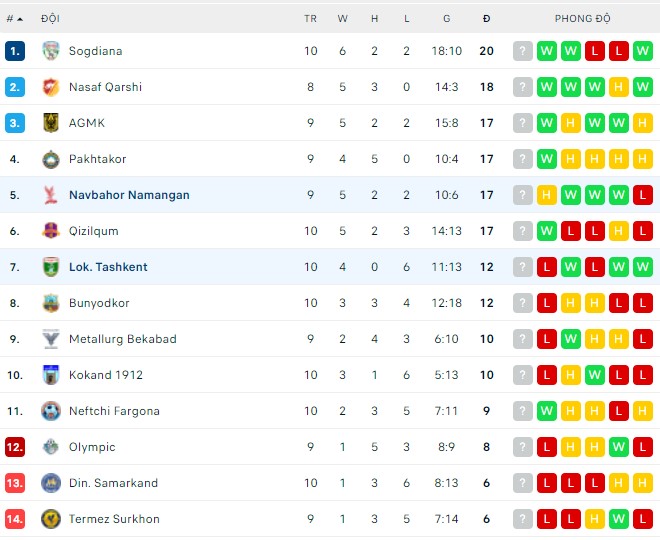The width and height of the screenshot is (660, 540).
Task: Open the Kokand 1912 team link
Action: [x=105, y=375]
